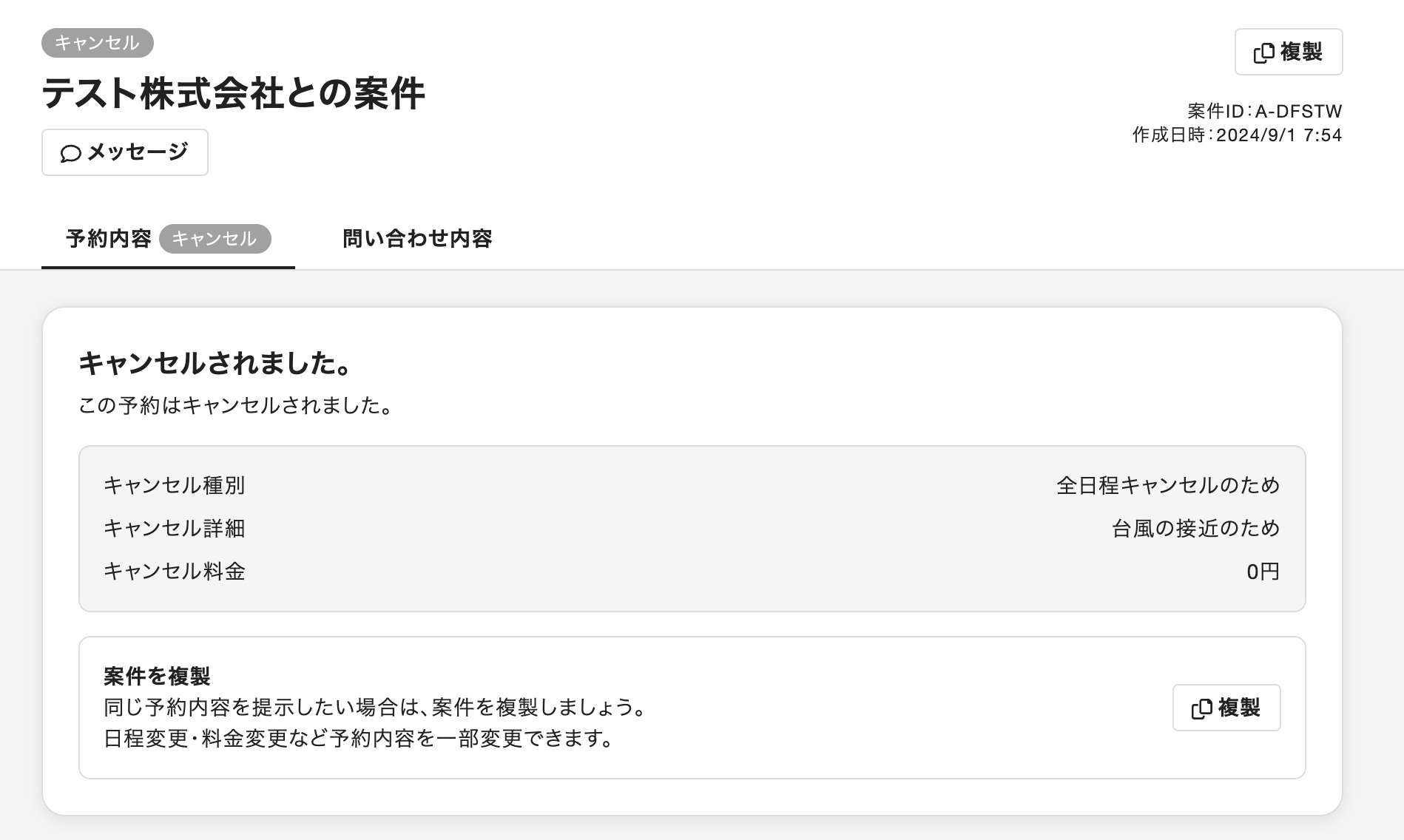Click the 台風の接近のため detail value
The height and width of the screenshot is (840, 1404).
point(1196,528)
